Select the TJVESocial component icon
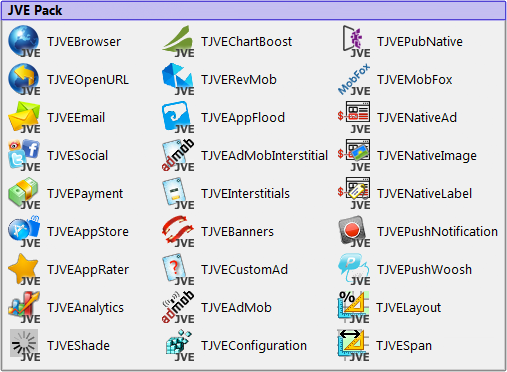The image size is (507, 372). tap(24, 155)
